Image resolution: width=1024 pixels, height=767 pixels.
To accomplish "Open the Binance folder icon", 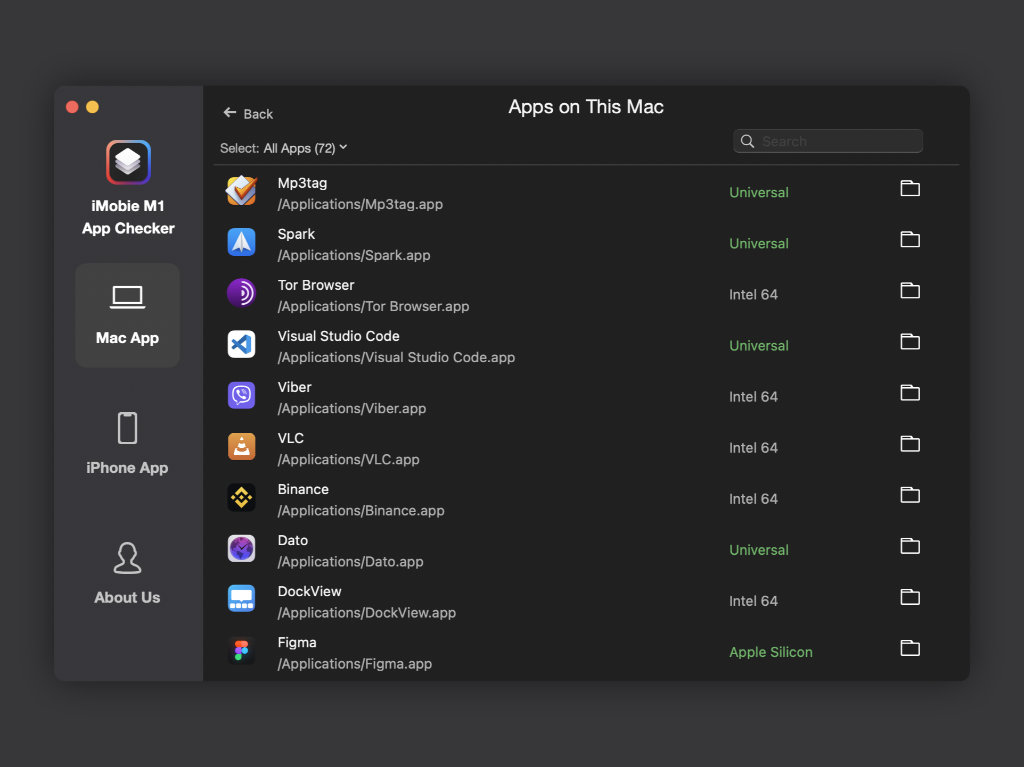I will (x=910, y=495).
